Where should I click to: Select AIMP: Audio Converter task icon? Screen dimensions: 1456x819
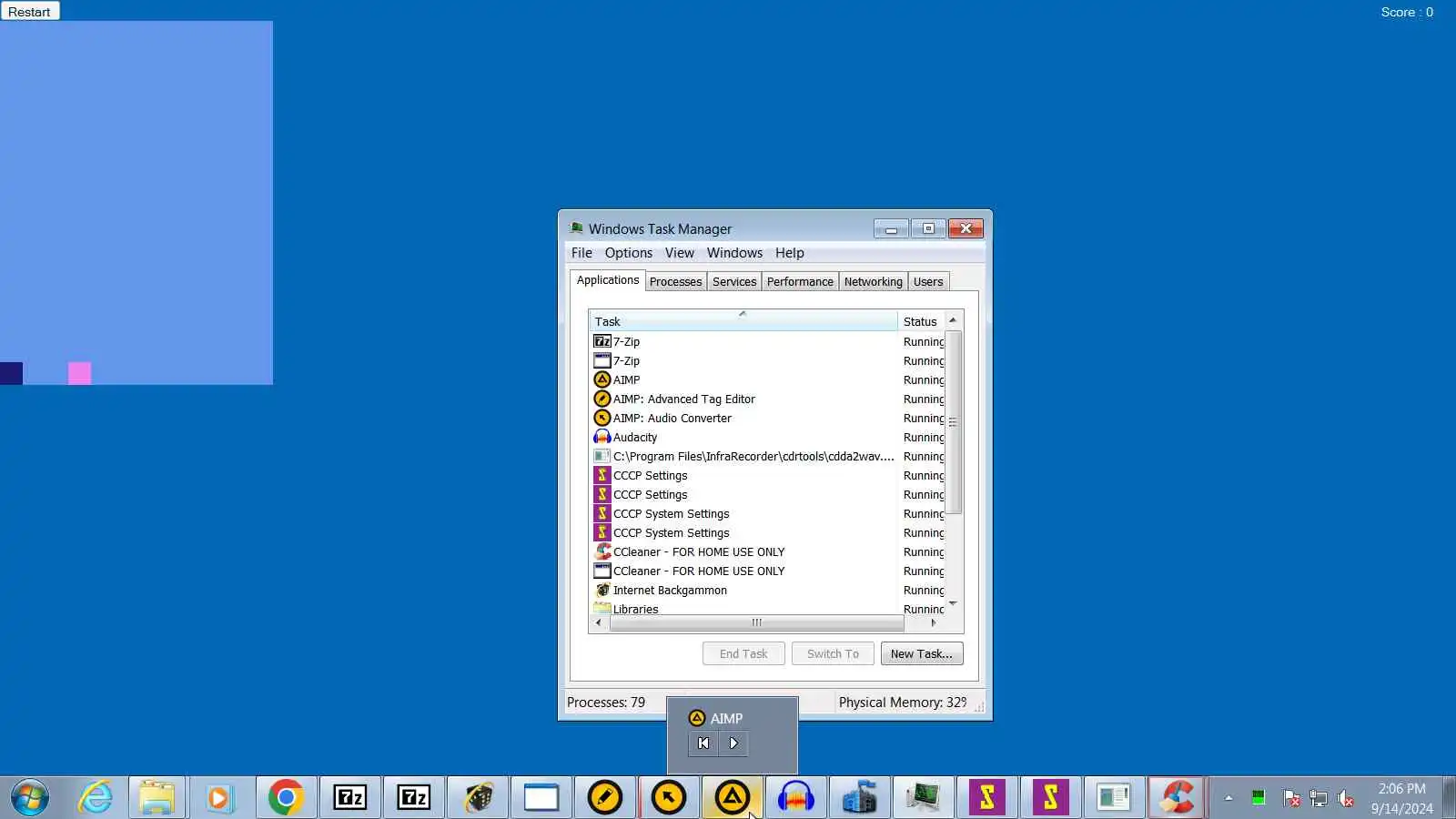click(602, 418)
